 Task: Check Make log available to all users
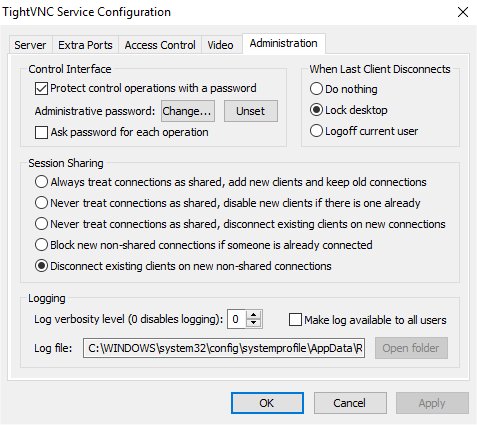coord(295,320)
